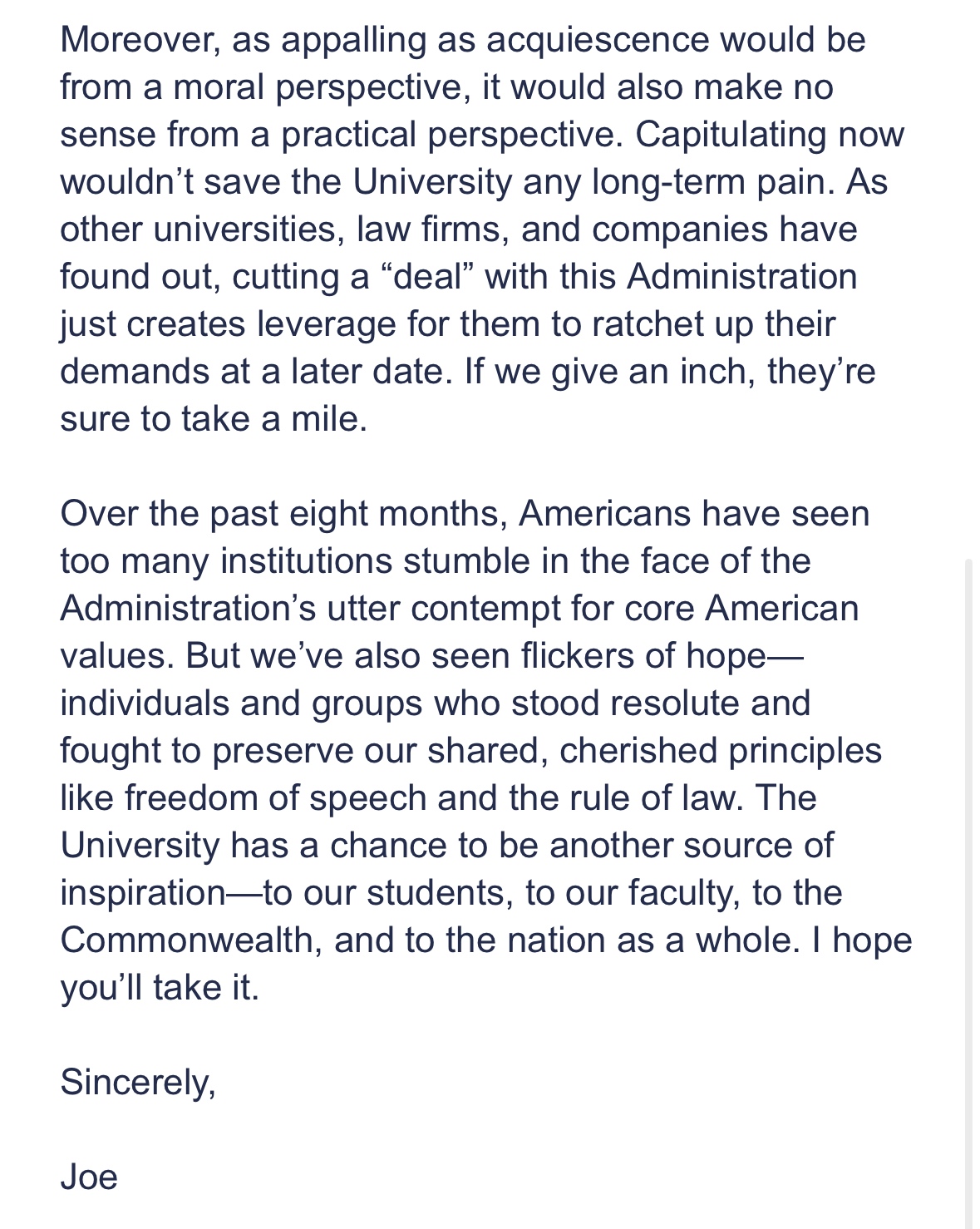Click the word "inspiration"
980x1229 pixels.
(142, 893)
